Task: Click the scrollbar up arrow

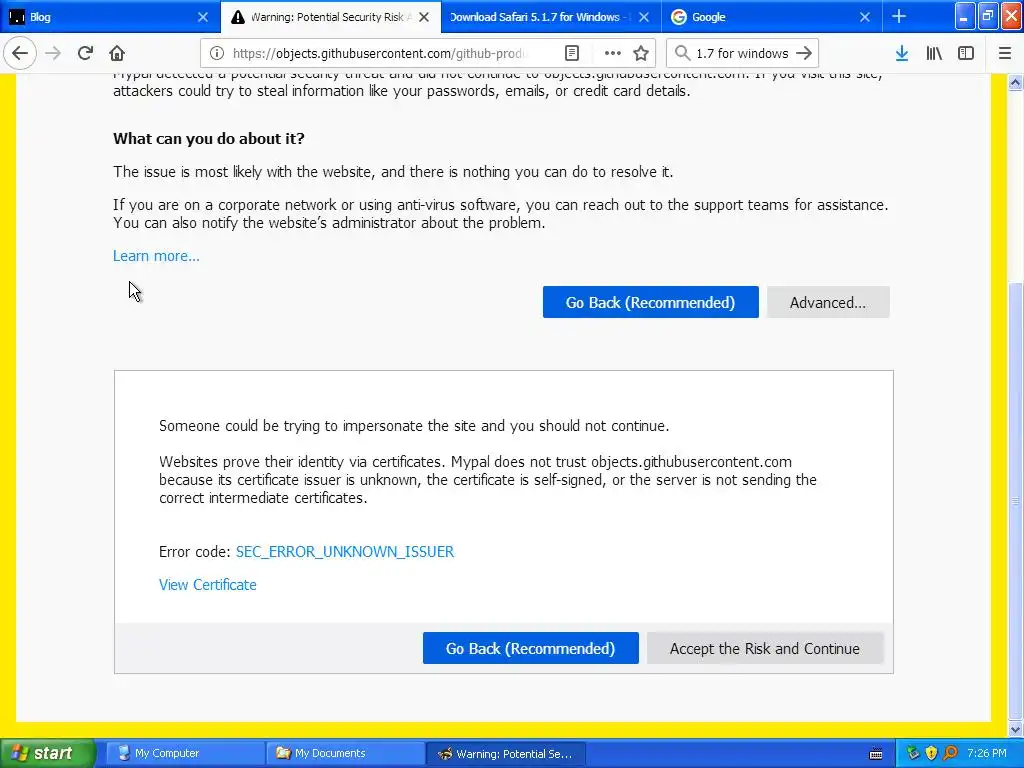Action: 1016,82
